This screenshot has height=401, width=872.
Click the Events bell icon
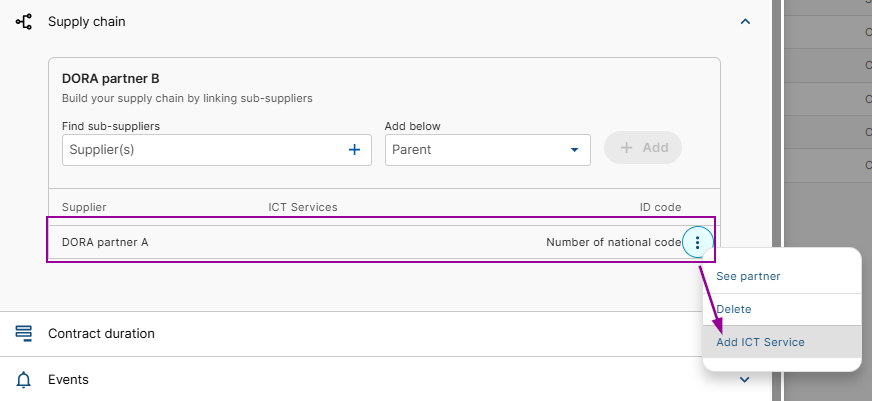click(24, 380)
